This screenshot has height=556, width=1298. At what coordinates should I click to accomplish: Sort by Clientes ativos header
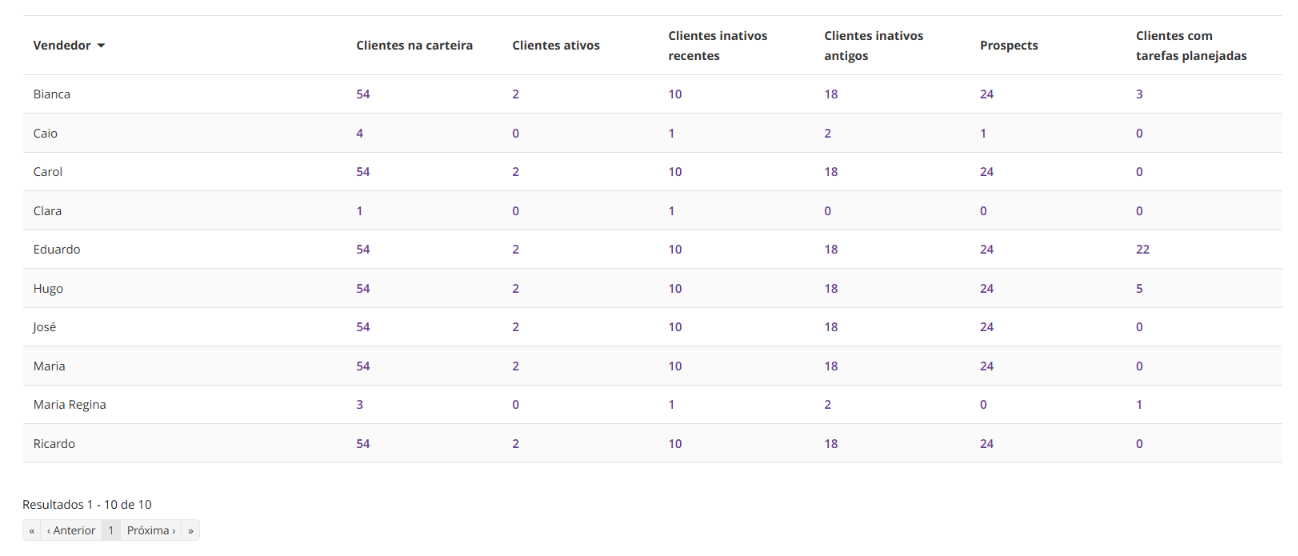[556, 46]
